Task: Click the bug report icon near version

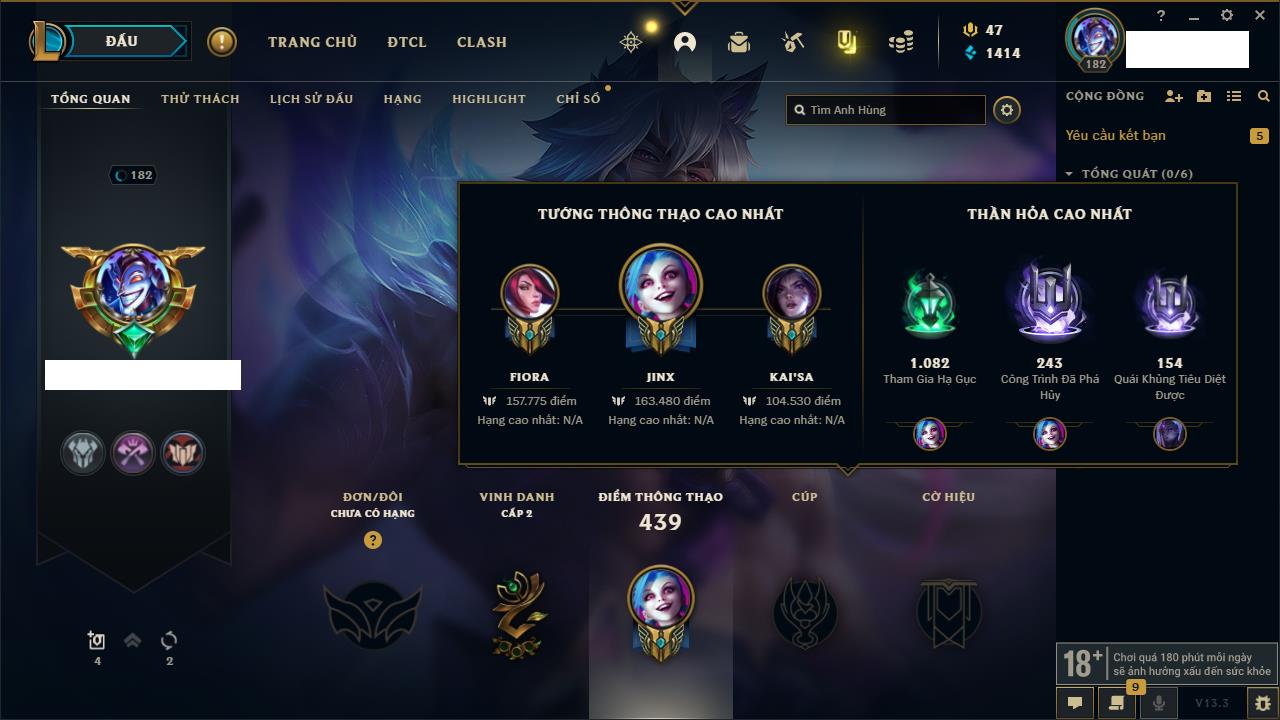Action: (1262, 703)
